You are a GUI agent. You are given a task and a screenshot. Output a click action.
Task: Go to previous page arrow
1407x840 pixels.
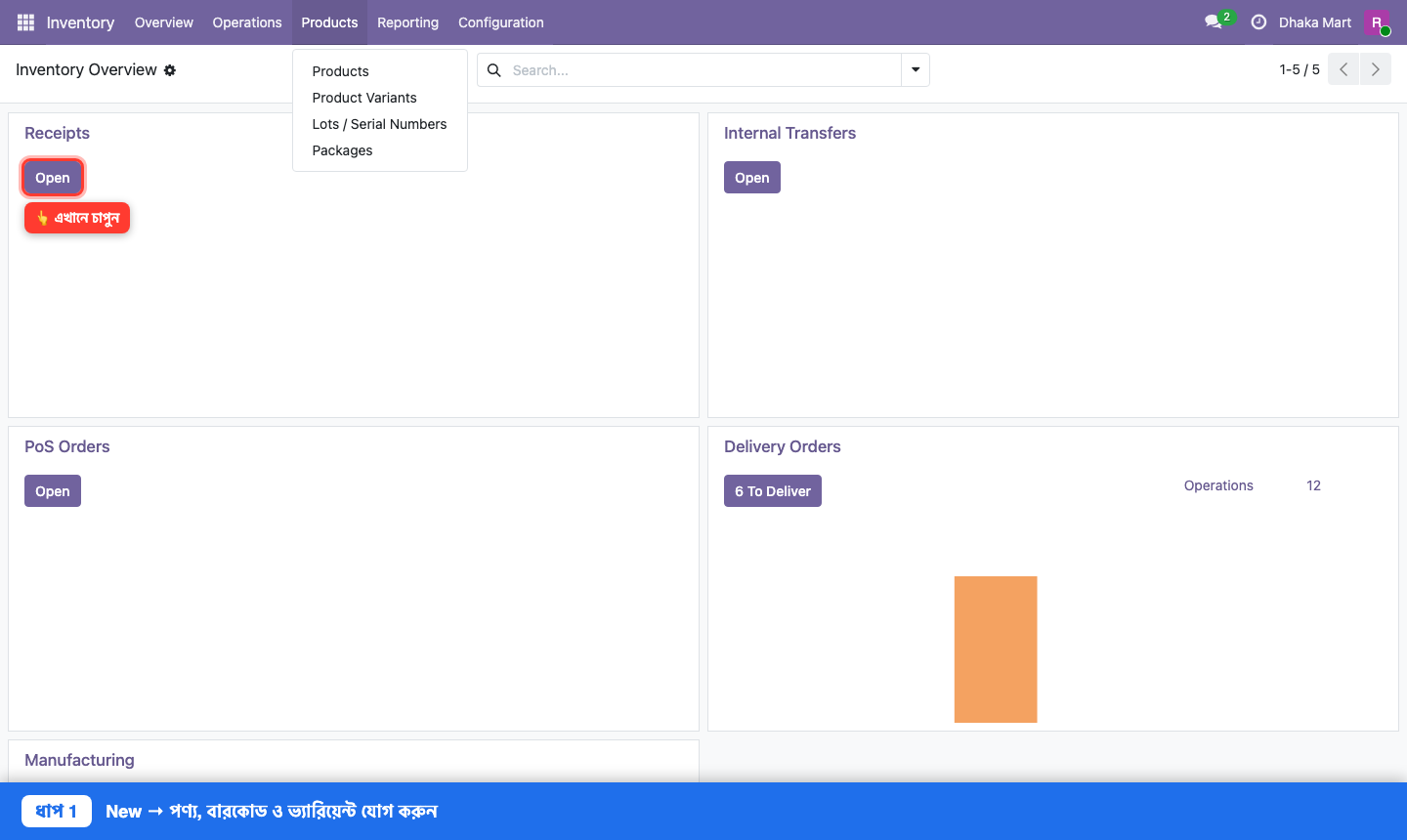(x=1343, y=69)
